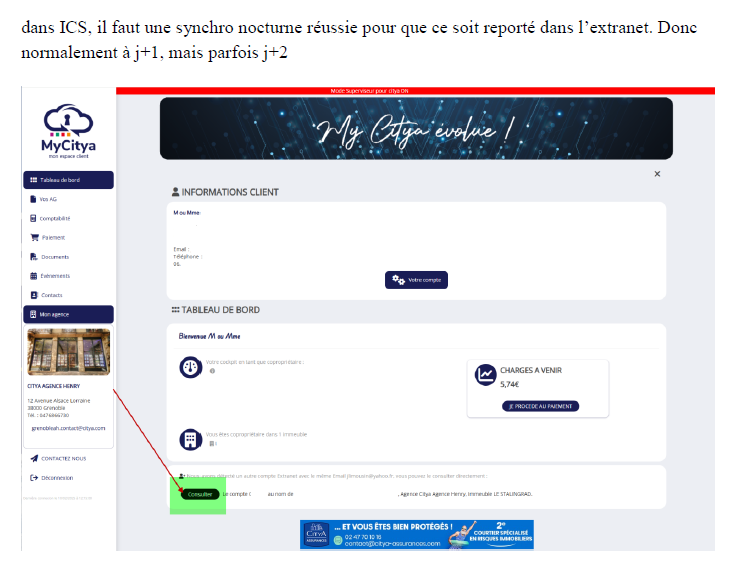Image resolution: width=742 pixels, height=577 pixels.
Task: Select the Comptabilité calculator icon
Action: coord(33,218)
